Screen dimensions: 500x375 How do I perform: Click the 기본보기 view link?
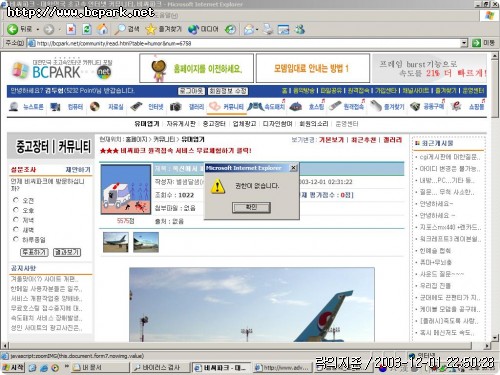[331, 140]
